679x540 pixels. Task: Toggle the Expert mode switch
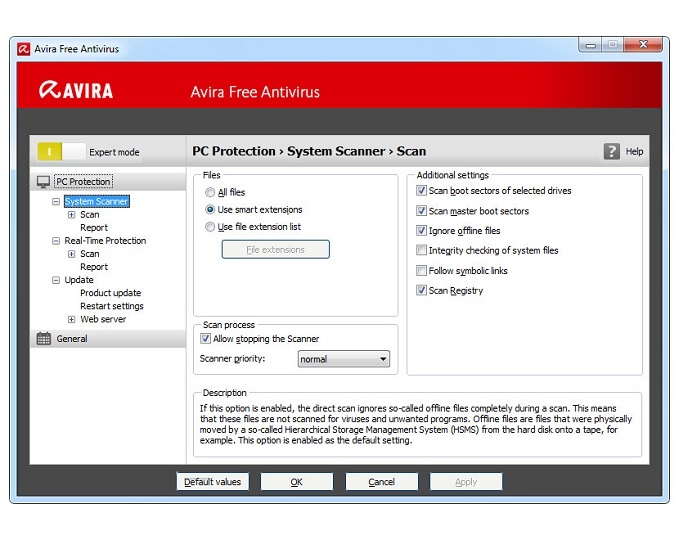(62, 152)
